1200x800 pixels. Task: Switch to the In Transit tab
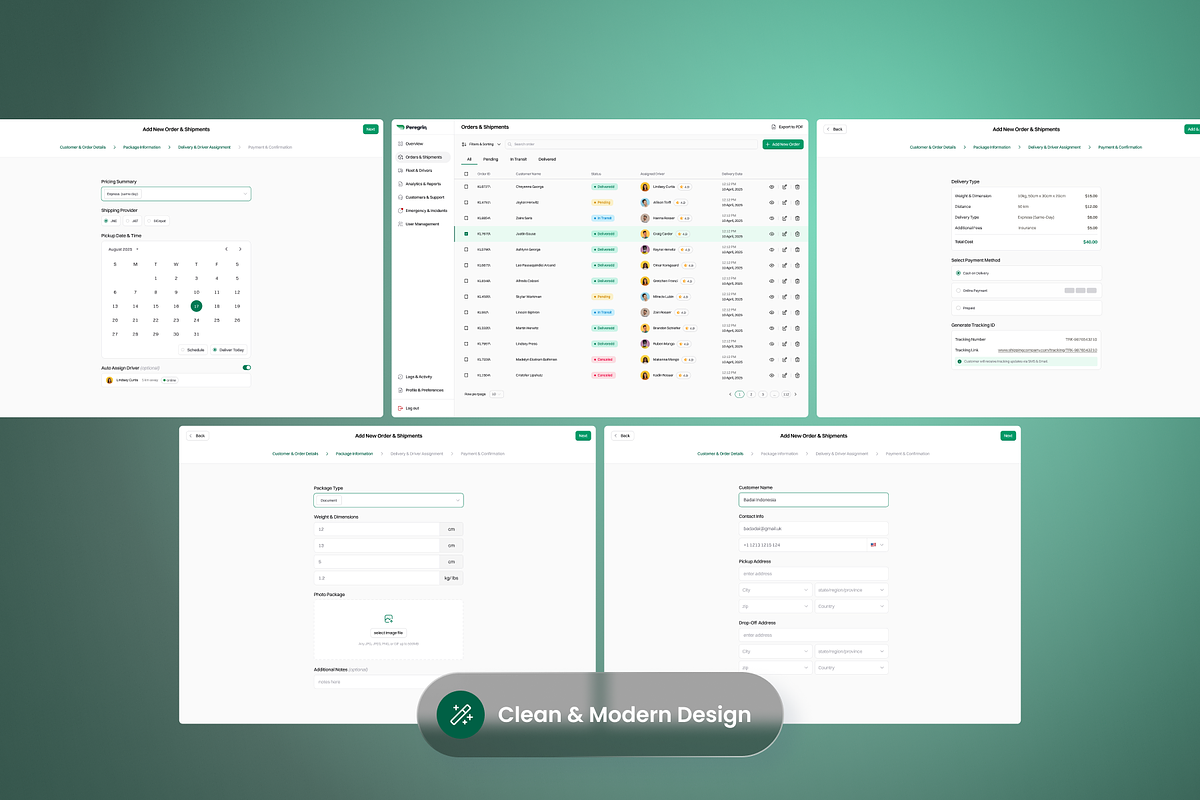pyautogui.click(x=518, y=159)
